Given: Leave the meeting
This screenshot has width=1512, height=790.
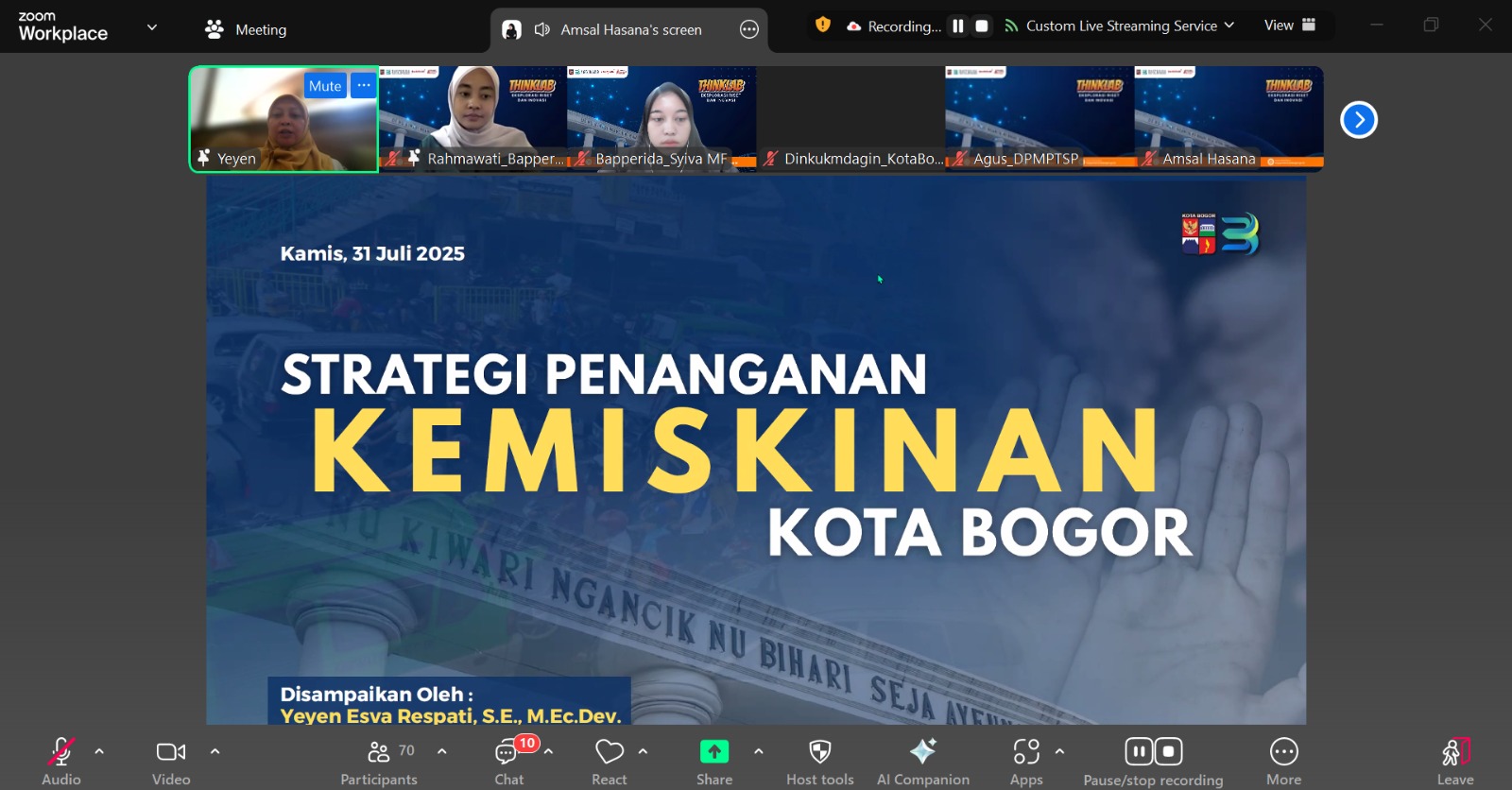Looking at the screenshot, I should coord(1455,753).
